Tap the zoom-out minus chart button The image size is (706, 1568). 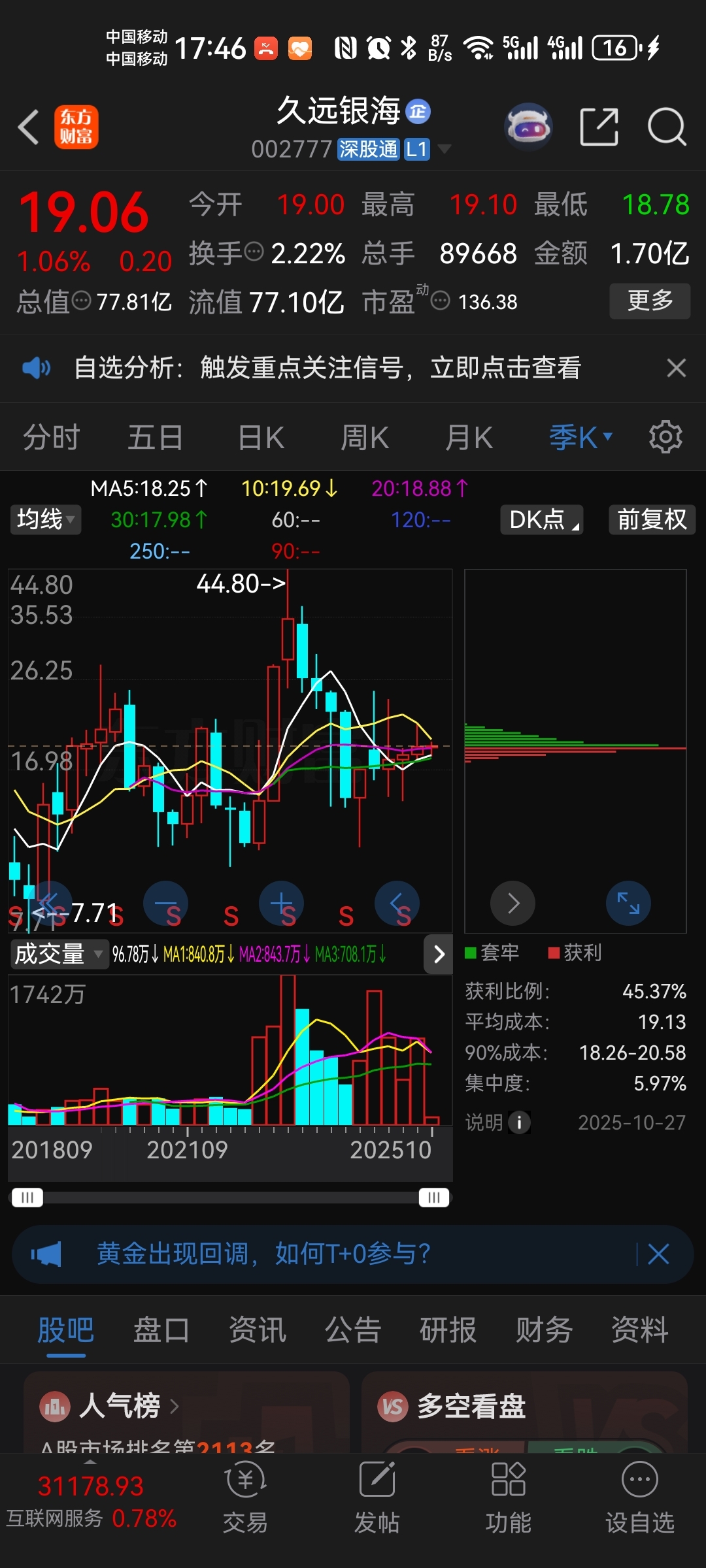point(165,904)
